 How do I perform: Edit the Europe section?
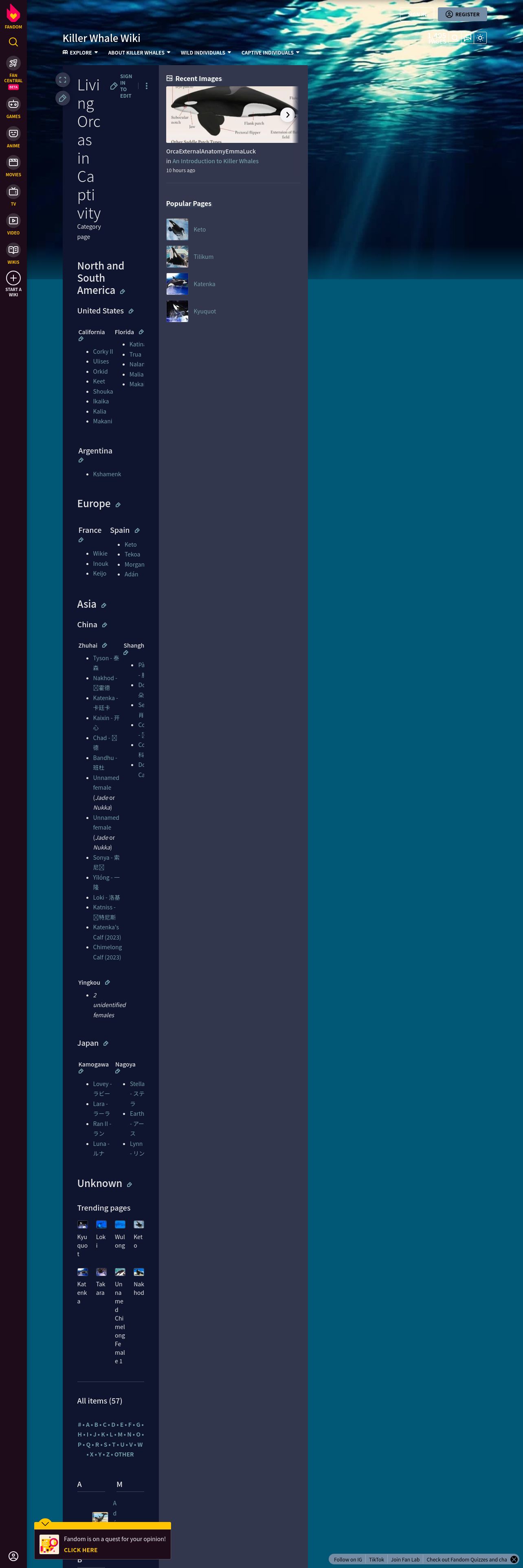click(118, 505)
